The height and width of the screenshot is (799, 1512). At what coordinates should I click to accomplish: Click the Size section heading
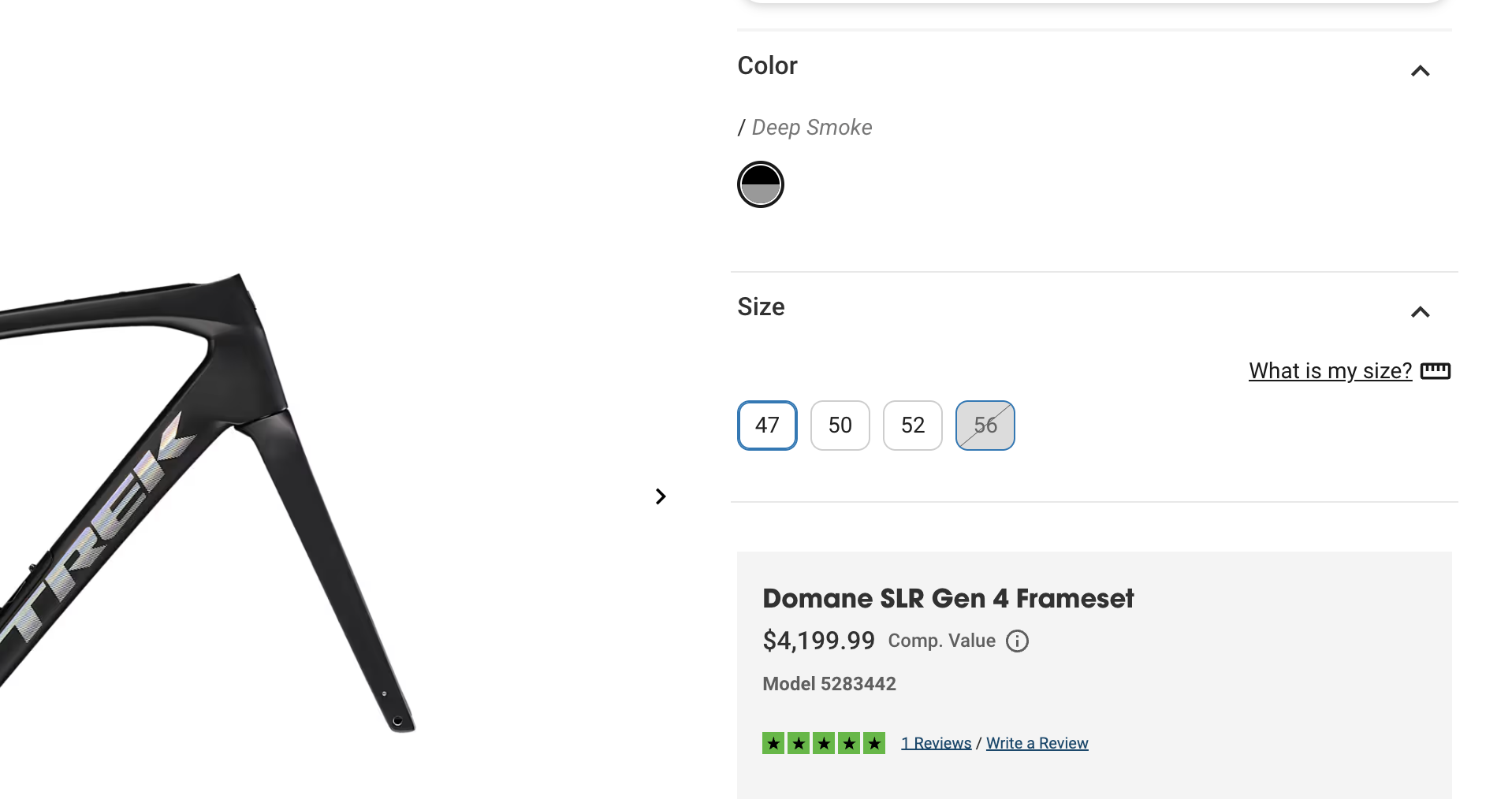click(761, 307)
